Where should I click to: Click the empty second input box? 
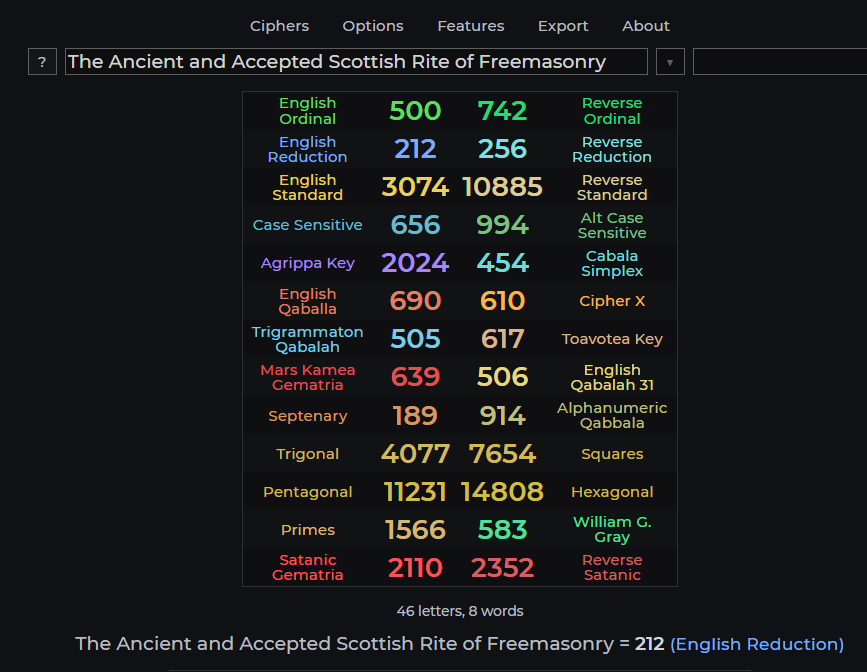pos(780,61)
